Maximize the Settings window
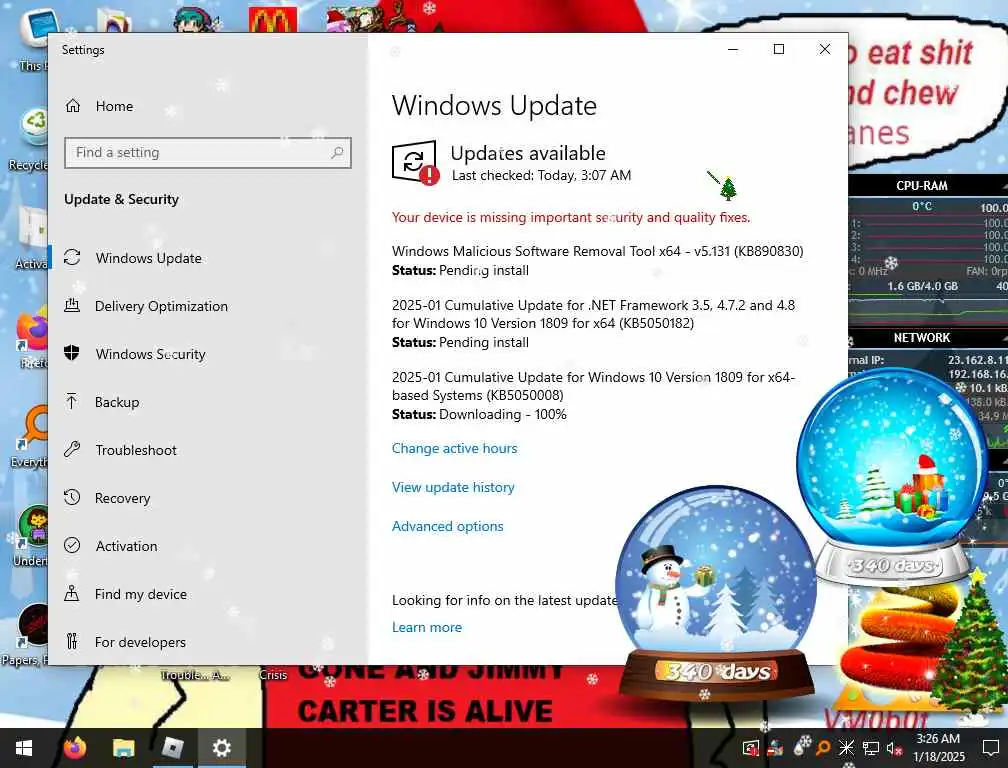Screen dimensions: 1008x768 point(778,49)
